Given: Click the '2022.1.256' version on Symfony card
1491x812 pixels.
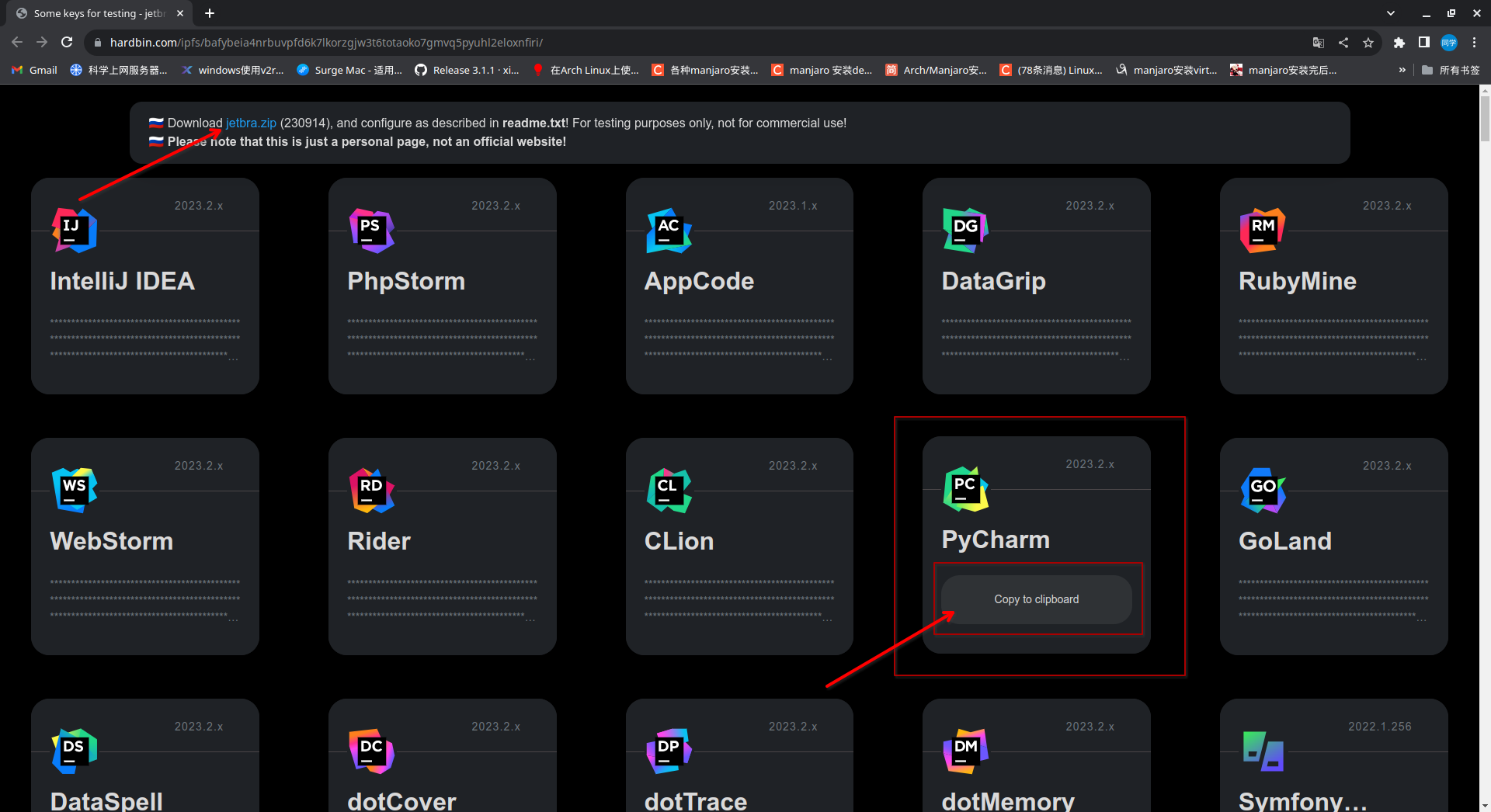Looking at the screenshot, I should point(1379,727).
